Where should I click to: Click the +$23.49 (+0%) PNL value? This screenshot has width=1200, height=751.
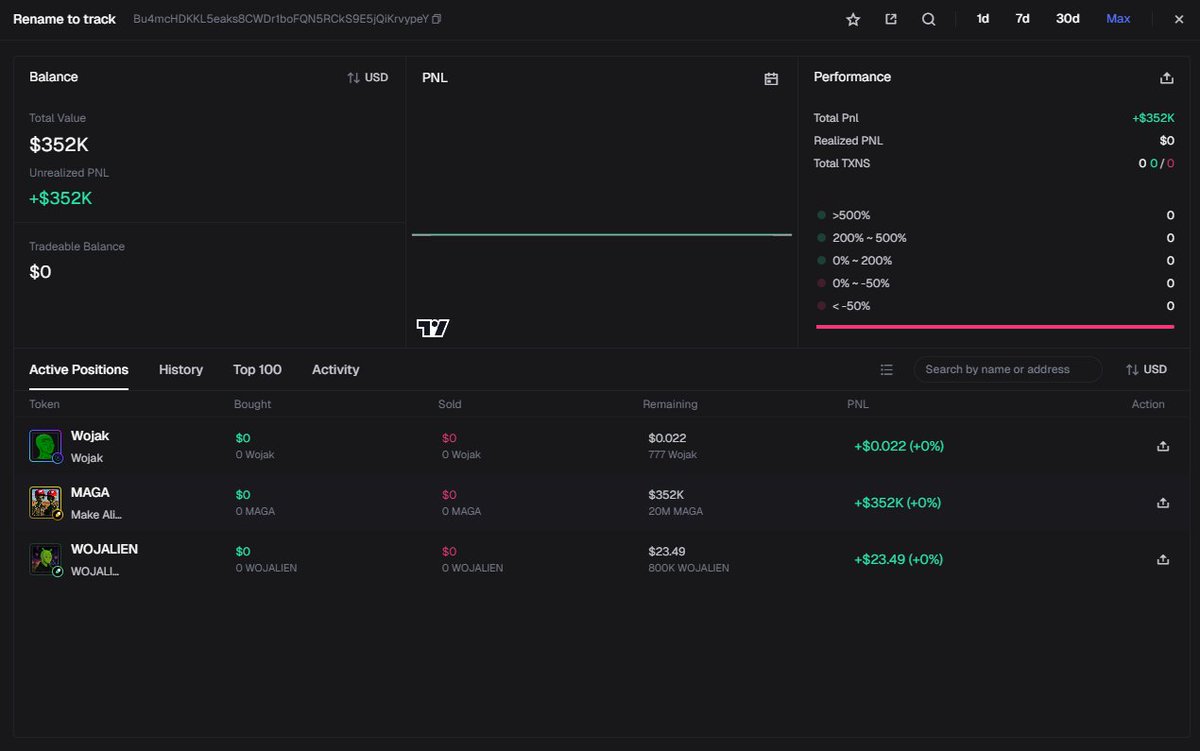[898, 559]
